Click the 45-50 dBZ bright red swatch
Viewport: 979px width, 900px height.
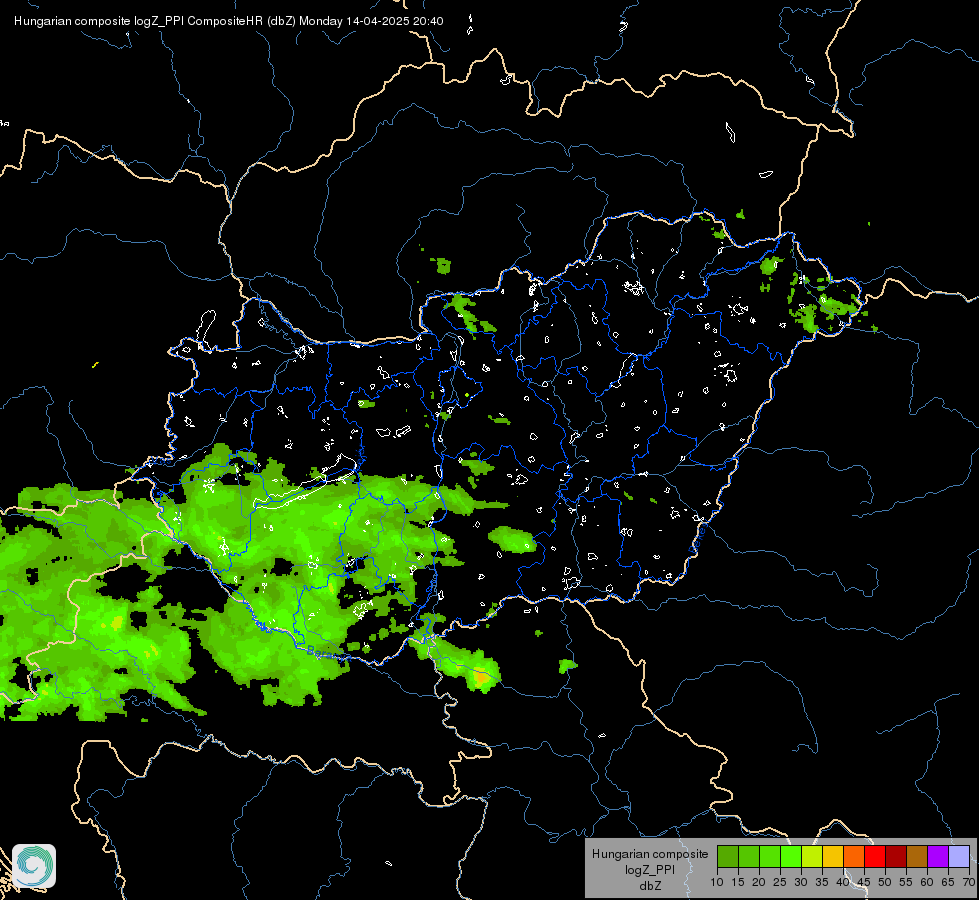click(x=875, y=856)
